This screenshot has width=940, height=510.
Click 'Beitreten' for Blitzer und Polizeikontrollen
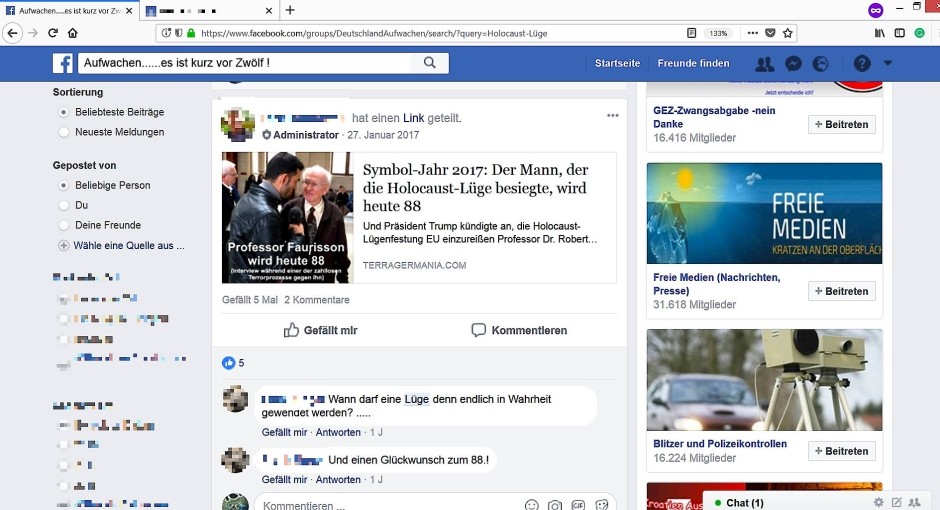841,451
